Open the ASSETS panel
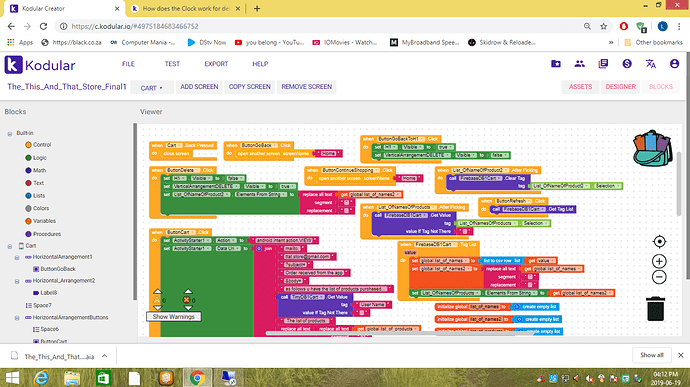The image size is (690, 387). (580, 87)
